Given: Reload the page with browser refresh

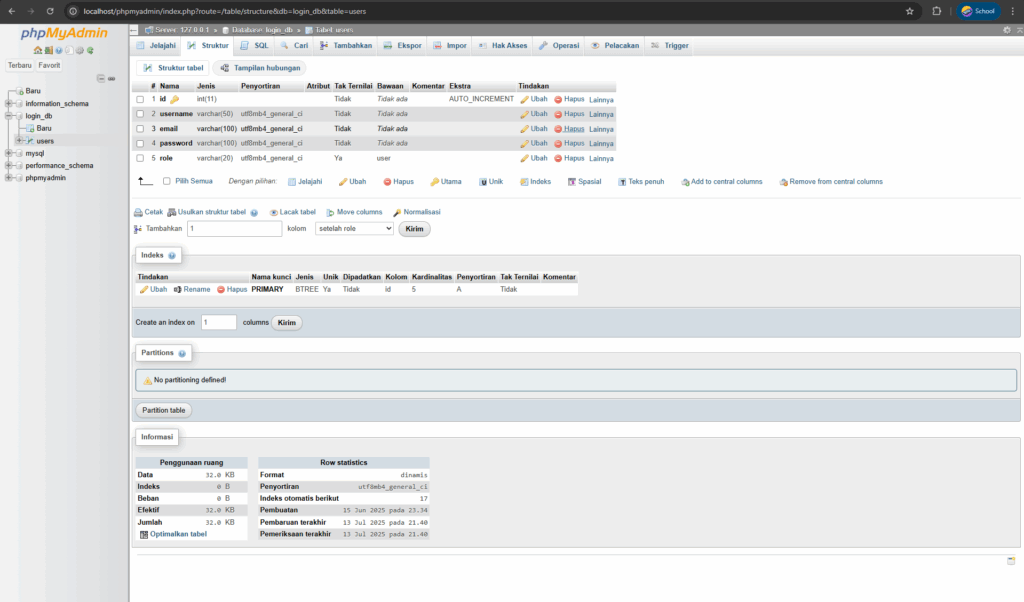Looking at the screenshot, I should pos(50,11).
